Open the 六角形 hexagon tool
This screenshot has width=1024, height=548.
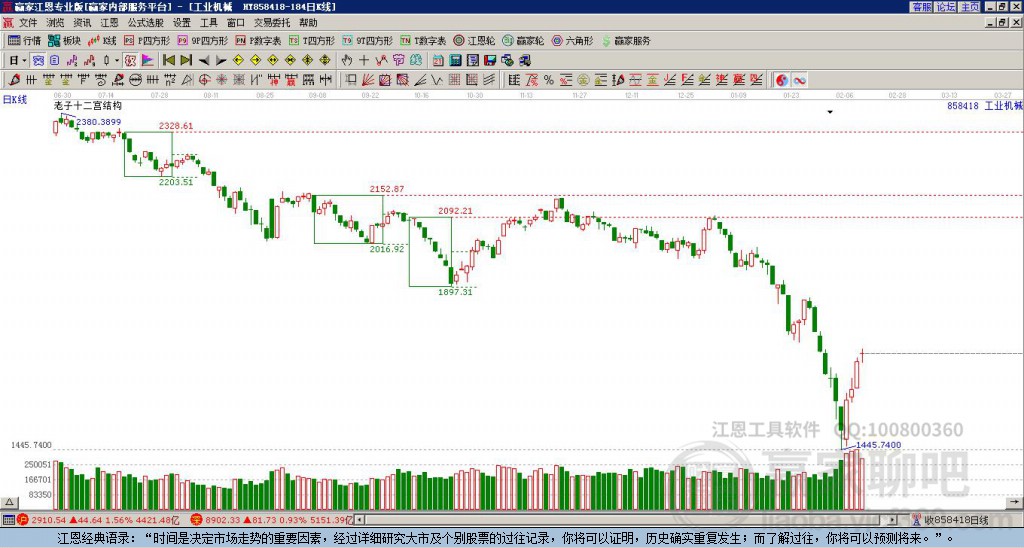(x=573, y=40)
